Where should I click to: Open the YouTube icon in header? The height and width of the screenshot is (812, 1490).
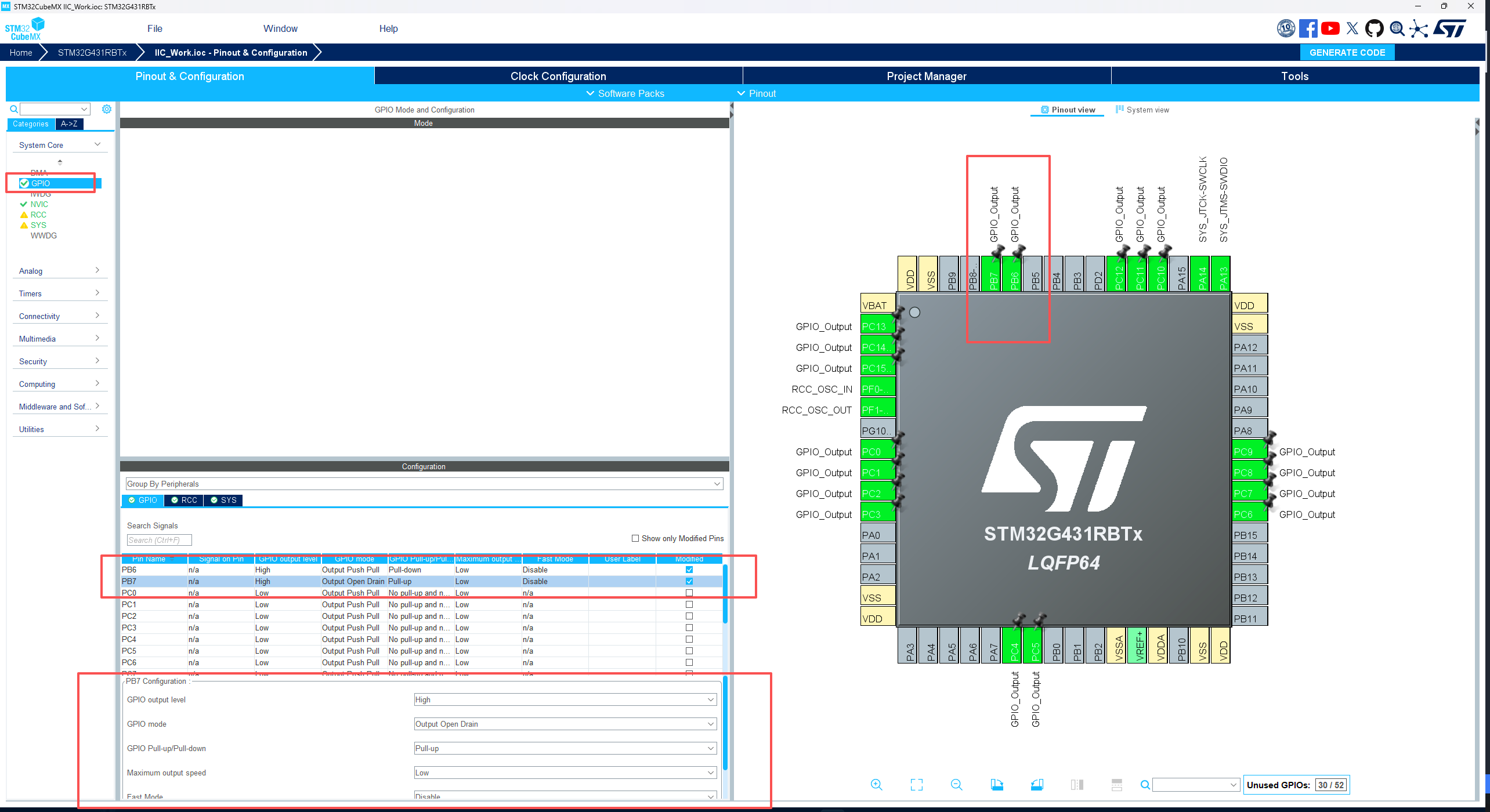1330,28
